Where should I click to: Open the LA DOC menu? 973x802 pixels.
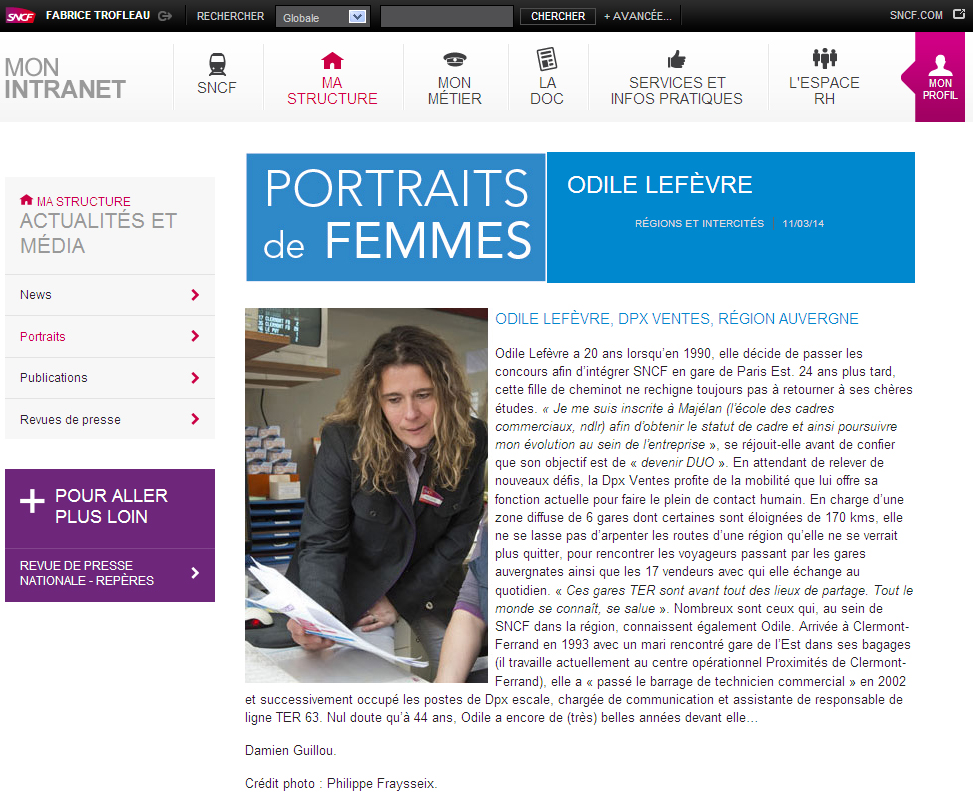[x=547, y=91]
